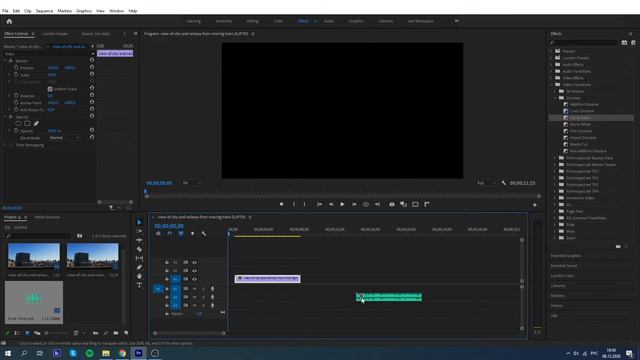Expand the Presets folder in Effects
Screen dimensions: 640x360
pyautogui.click(x=552, y=51)
